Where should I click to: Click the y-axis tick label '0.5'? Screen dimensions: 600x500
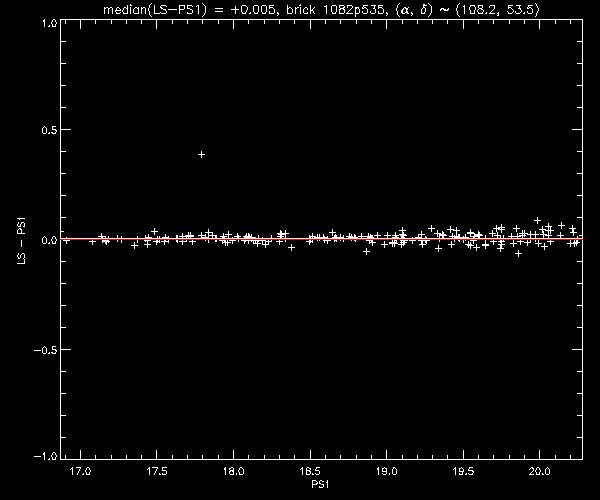(x=49, y=130)
